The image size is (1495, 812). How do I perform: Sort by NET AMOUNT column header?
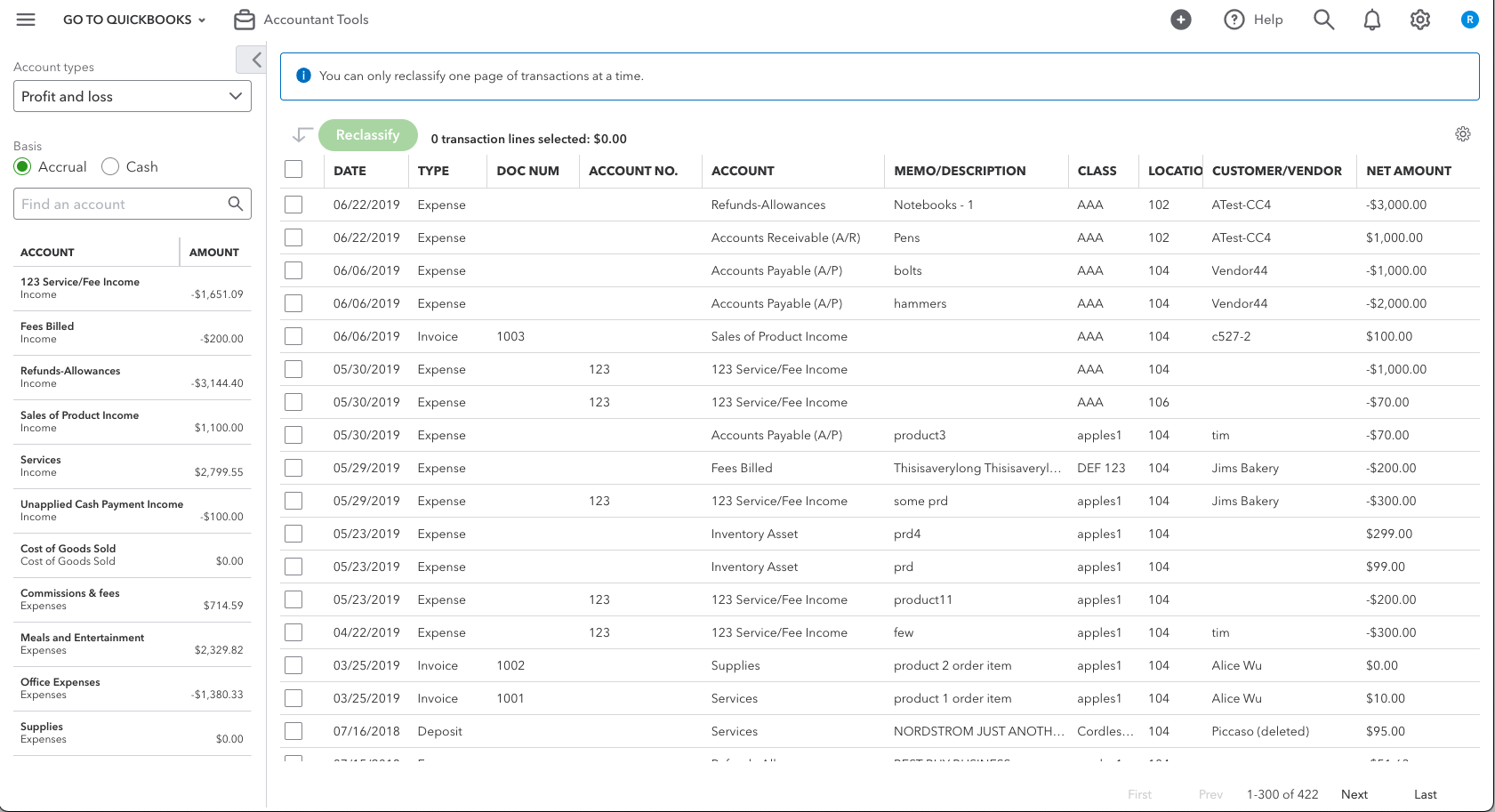point(1409,171)
